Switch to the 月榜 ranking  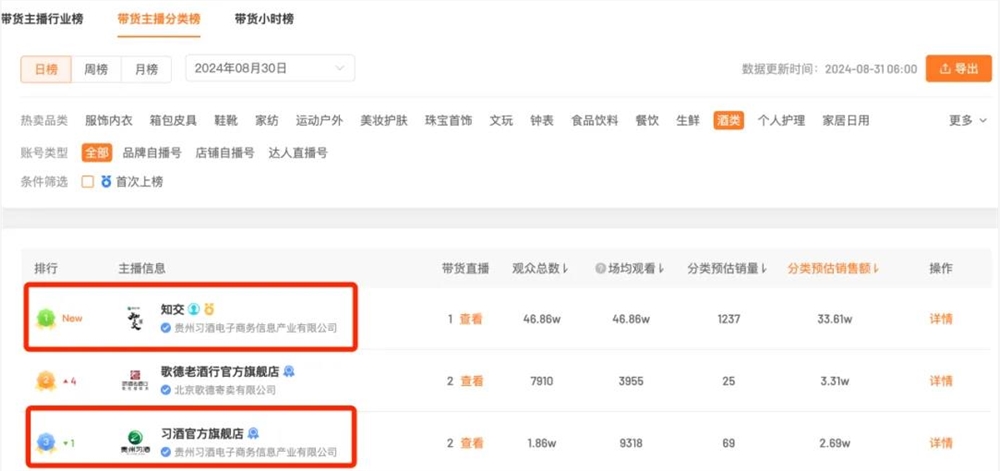click(x=146, y=69)
